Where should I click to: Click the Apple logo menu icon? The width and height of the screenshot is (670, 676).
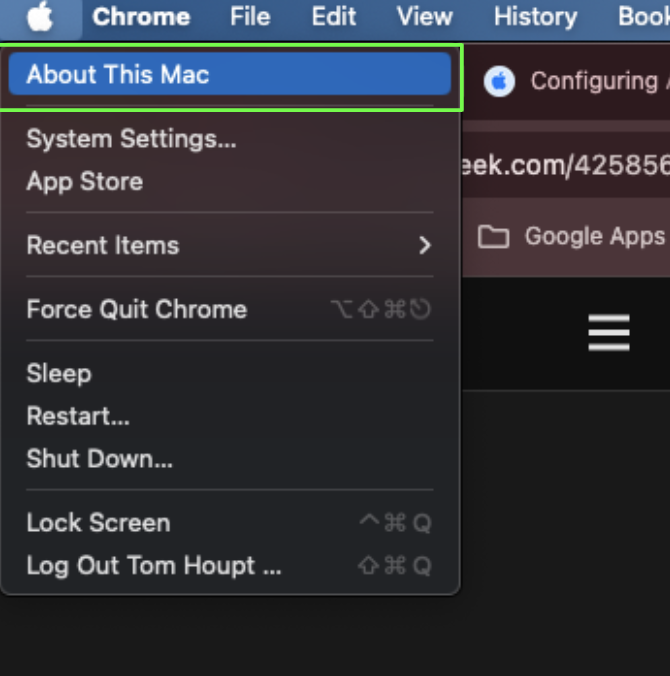pyautogui.click(x=40, y=17)
